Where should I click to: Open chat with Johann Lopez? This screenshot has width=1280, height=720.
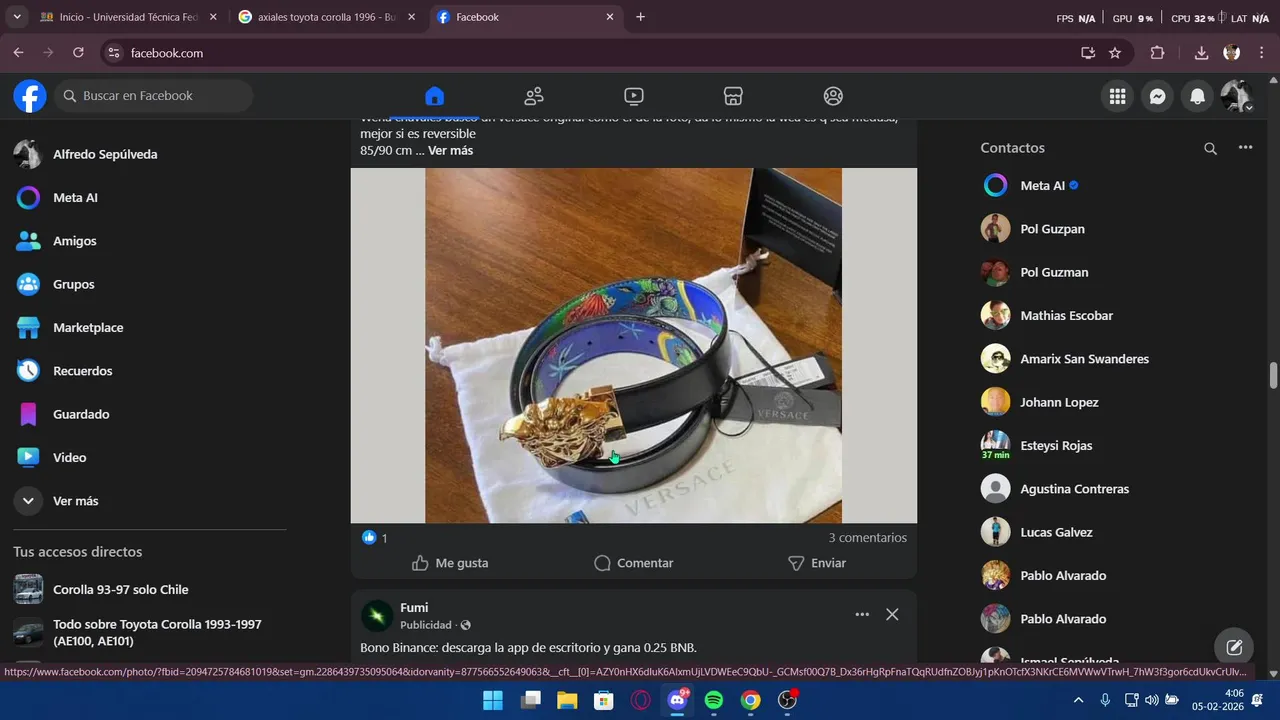[1117, 402]
